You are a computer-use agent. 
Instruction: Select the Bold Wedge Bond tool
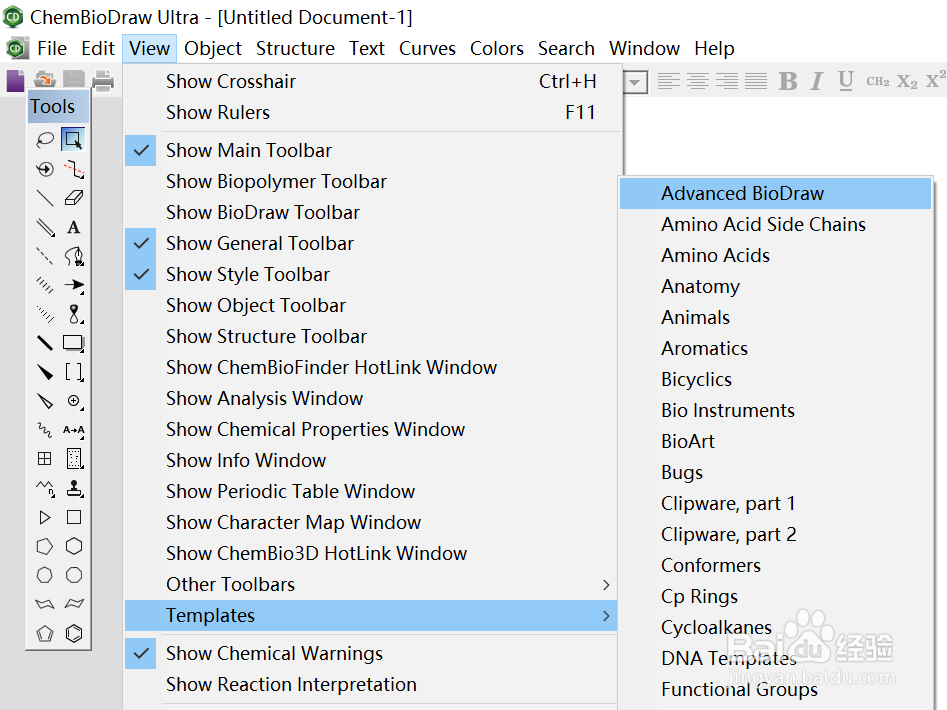(45, 372)
